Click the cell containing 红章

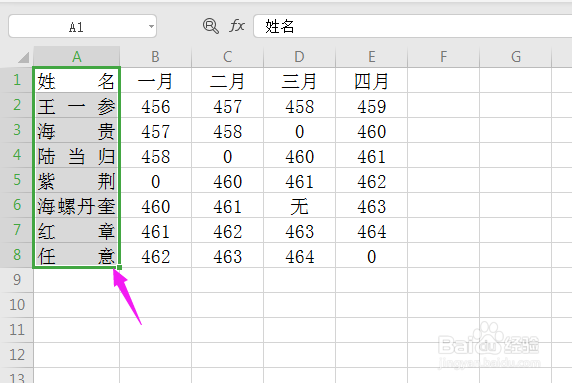(77, 230)
